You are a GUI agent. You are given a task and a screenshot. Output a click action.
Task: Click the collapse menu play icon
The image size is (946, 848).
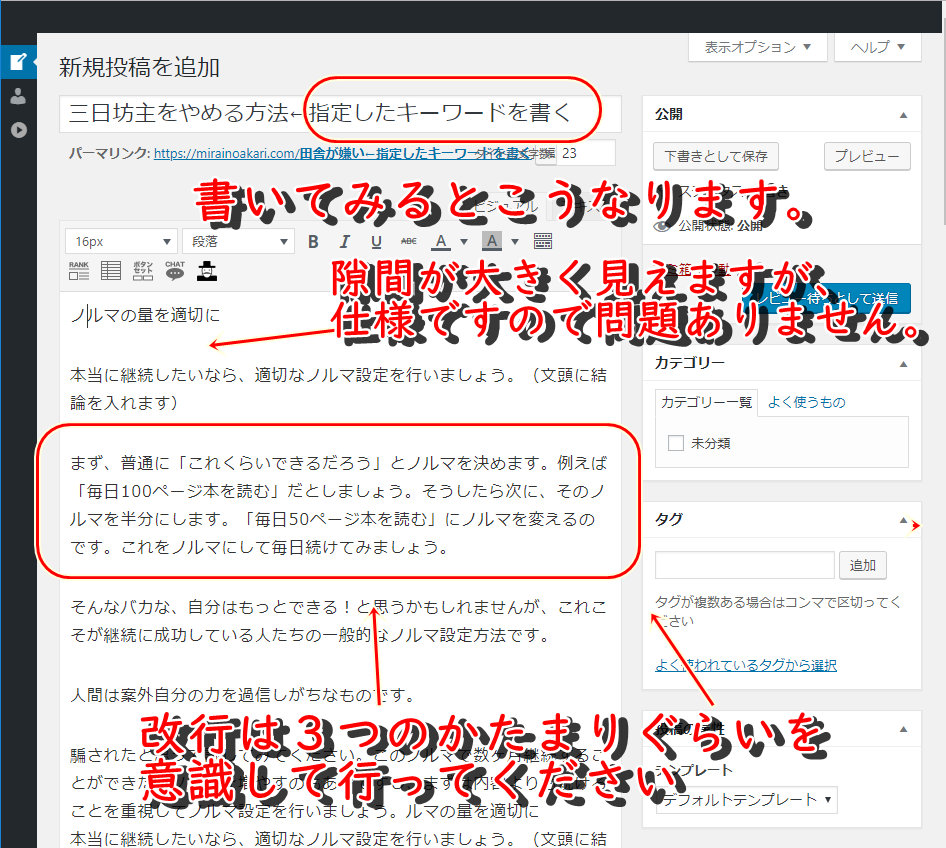pyautogui.click(x=19, y=130)
